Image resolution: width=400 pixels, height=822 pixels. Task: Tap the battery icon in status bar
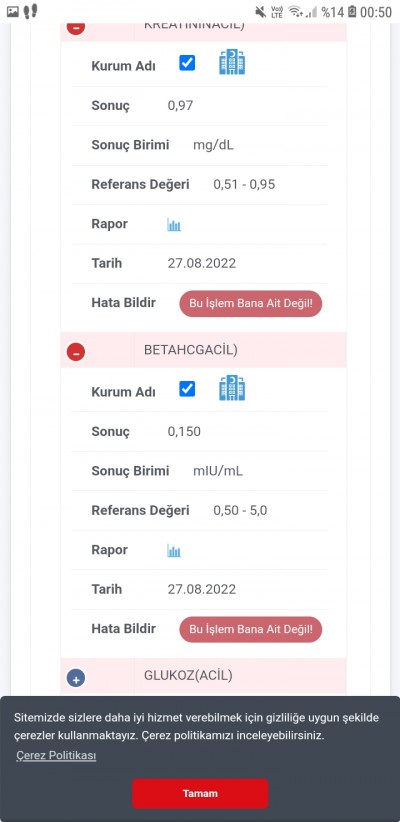[x=352, y=12]
